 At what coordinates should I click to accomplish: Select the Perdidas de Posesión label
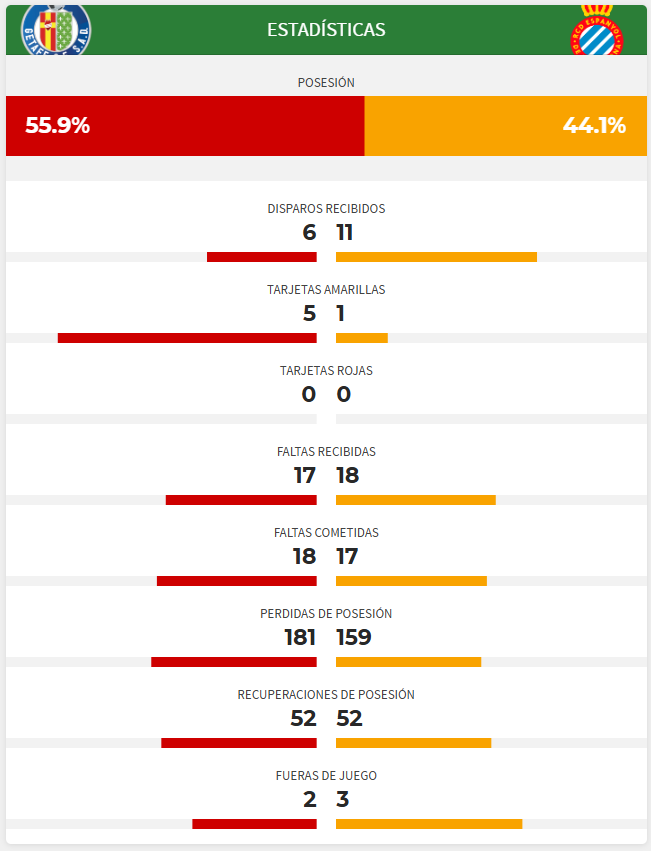[326, 614]
